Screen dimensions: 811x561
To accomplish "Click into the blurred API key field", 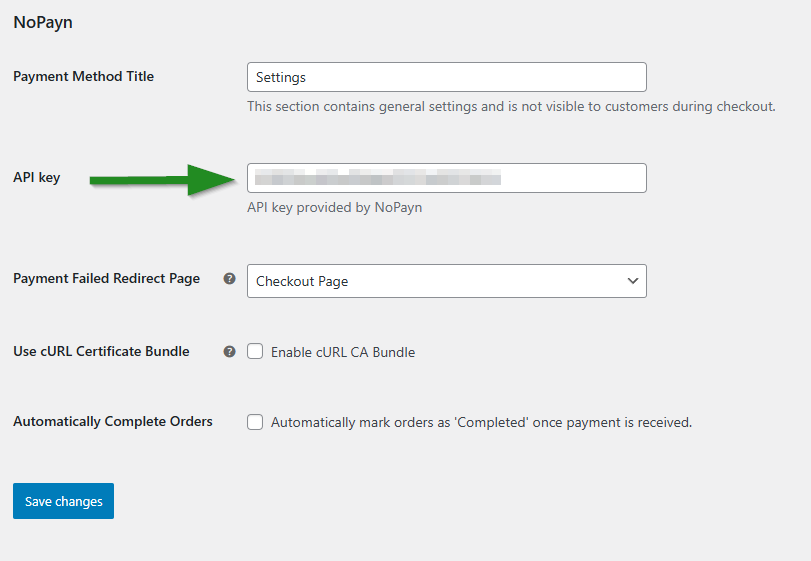I will 446,178.
